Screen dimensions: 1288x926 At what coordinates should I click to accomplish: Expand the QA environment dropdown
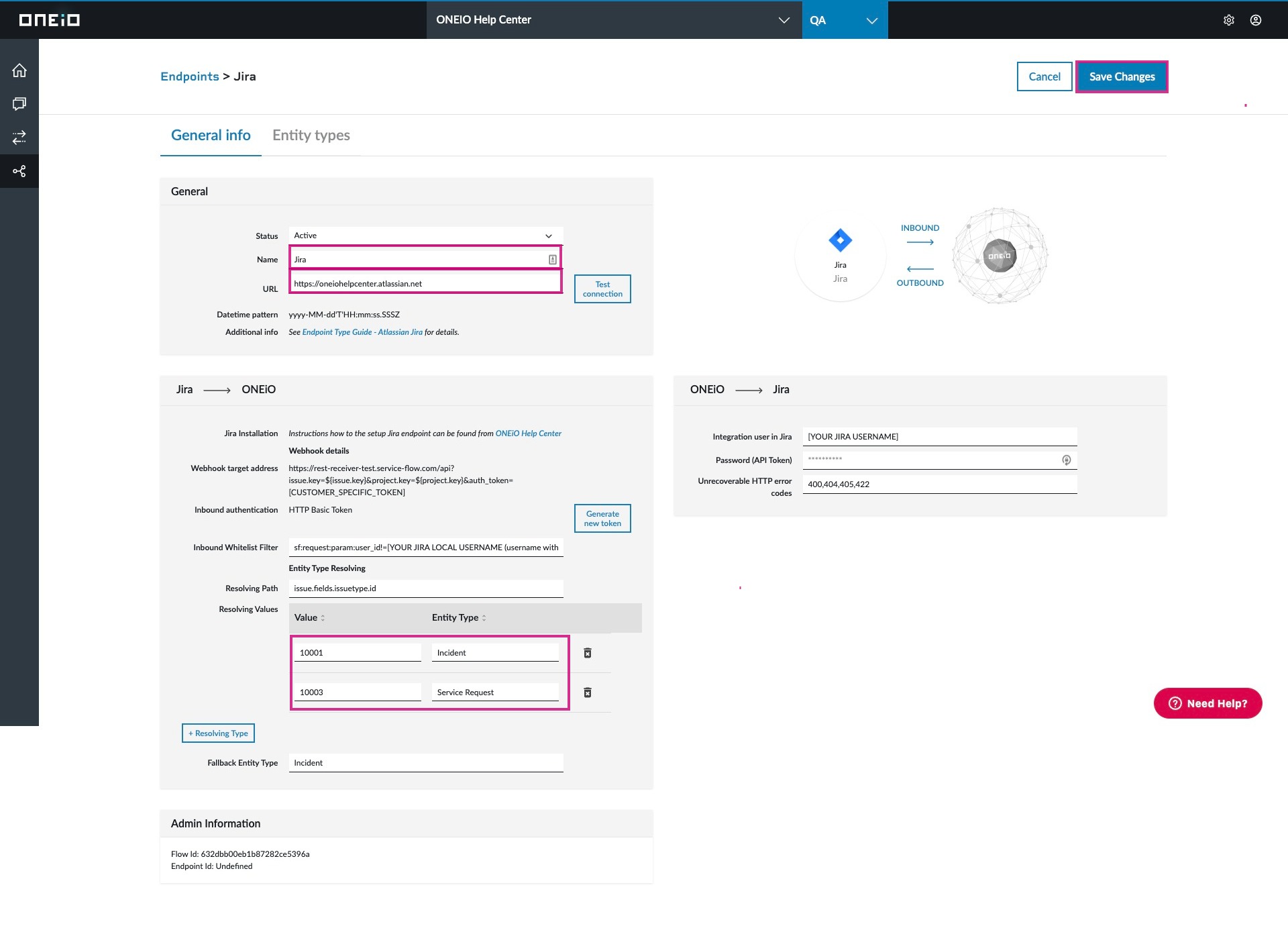click(845, 20)
